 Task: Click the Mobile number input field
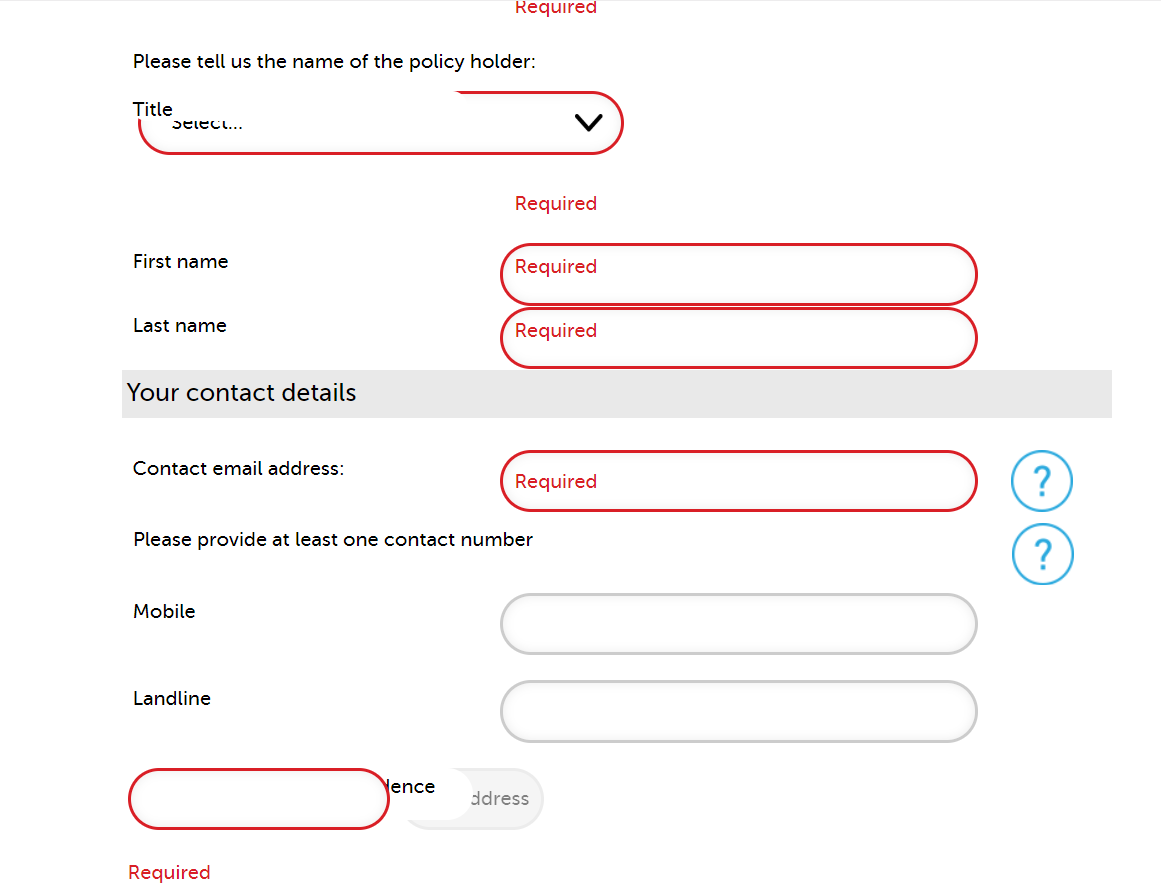tap(738, 624)
